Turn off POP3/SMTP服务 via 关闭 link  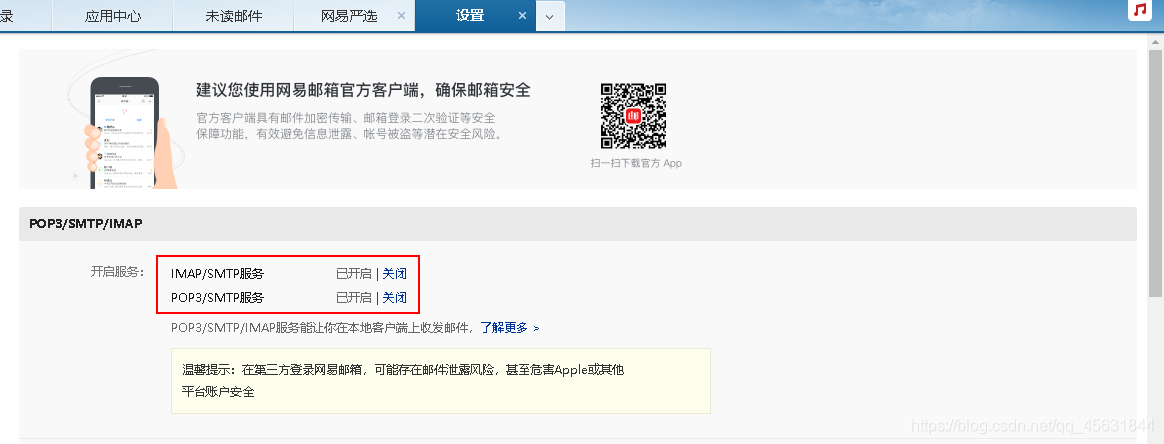click(394, 298)
